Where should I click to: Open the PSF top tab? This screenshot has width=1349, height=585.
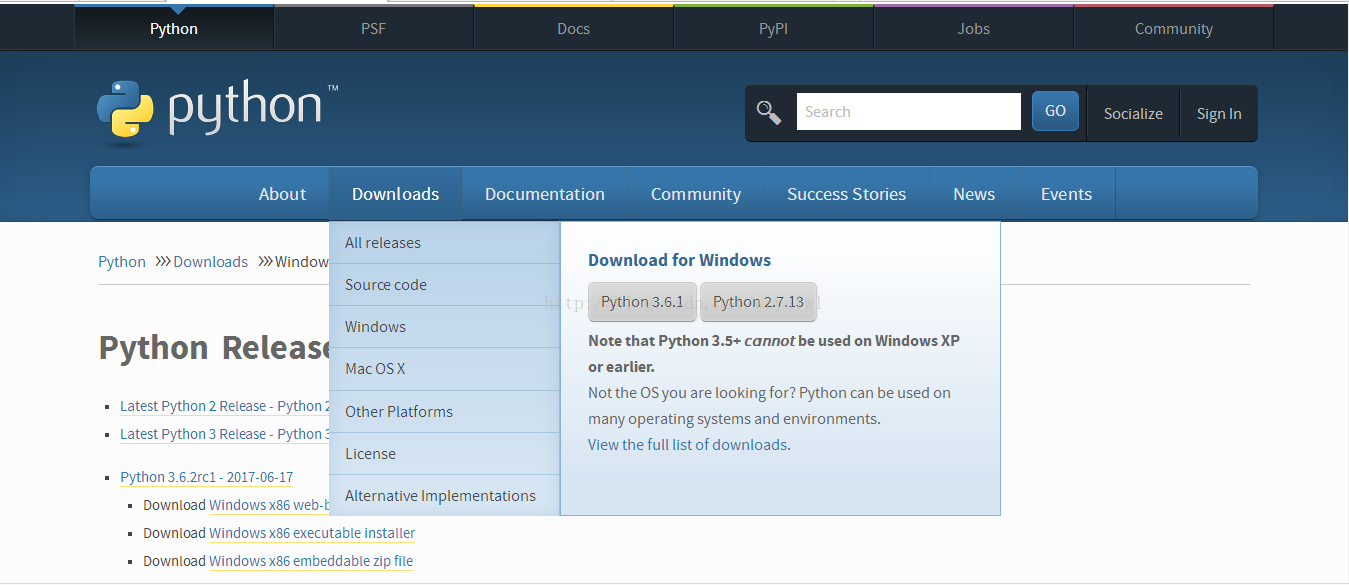(x=373, y=29)
